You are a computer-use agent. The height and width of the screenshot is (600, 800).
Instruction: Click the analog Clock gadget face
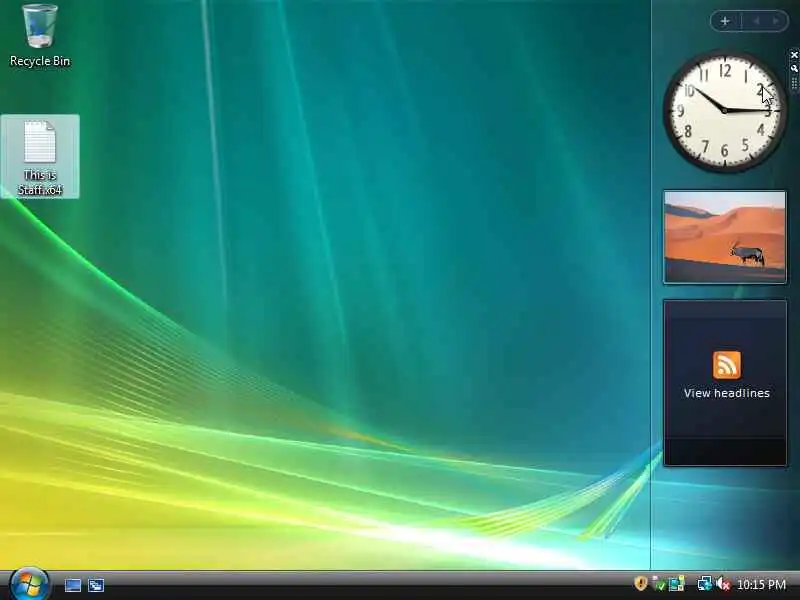coord(724,110)
